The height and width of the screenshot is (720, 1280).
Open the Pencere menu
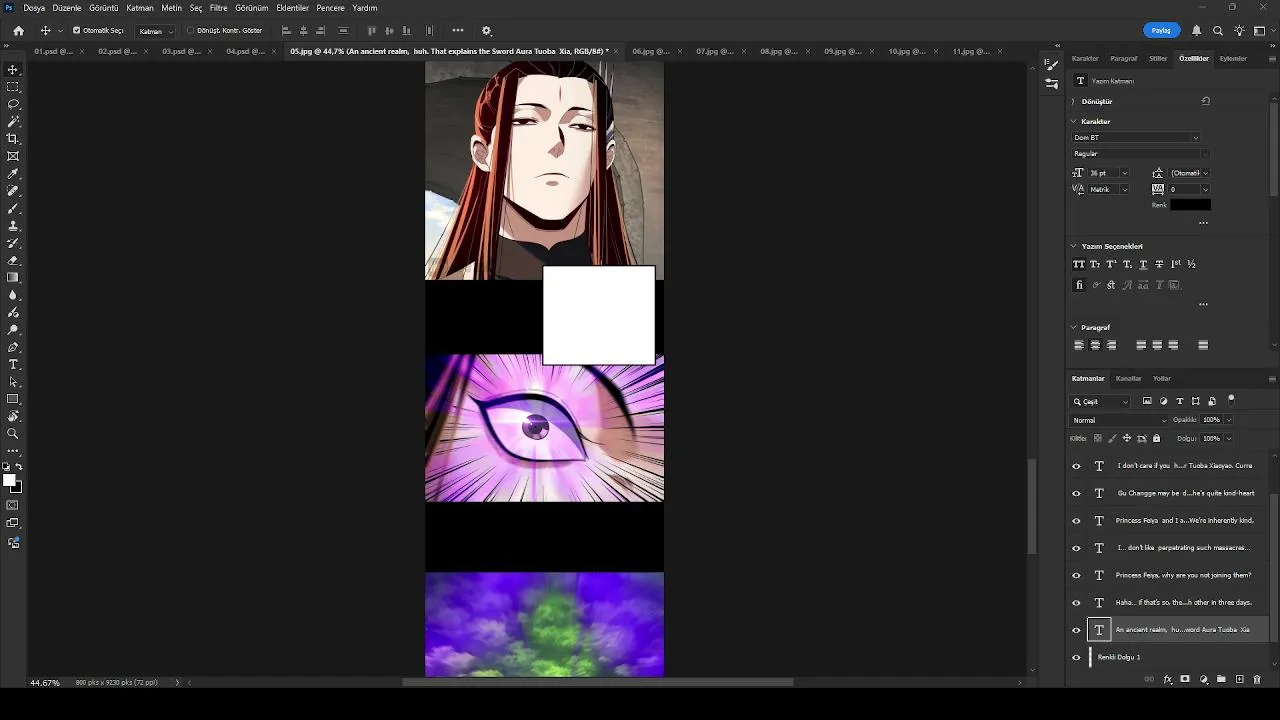(330, 8)
